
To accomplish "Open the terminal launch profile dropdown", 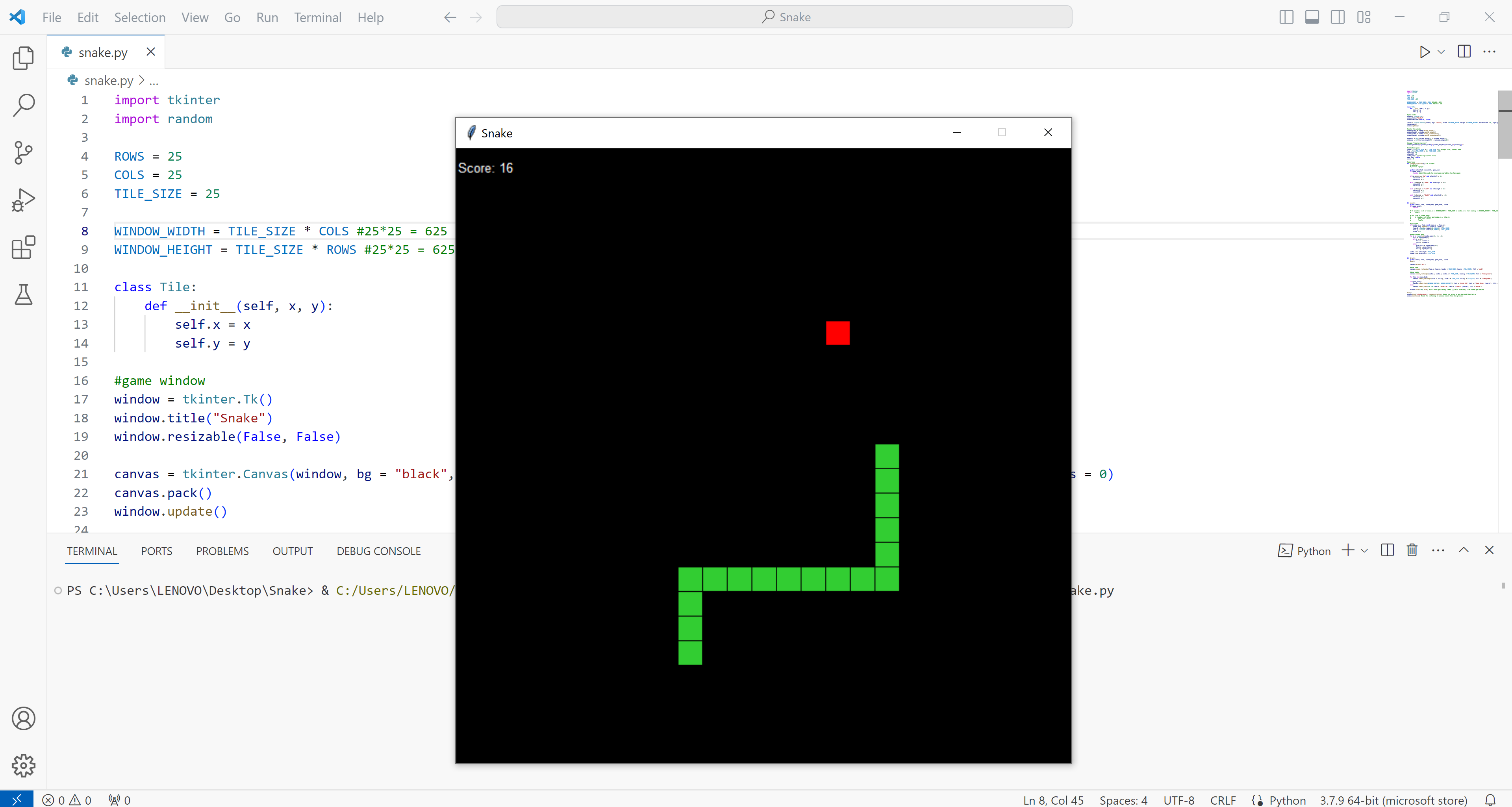I will (x=1365, y=550).
